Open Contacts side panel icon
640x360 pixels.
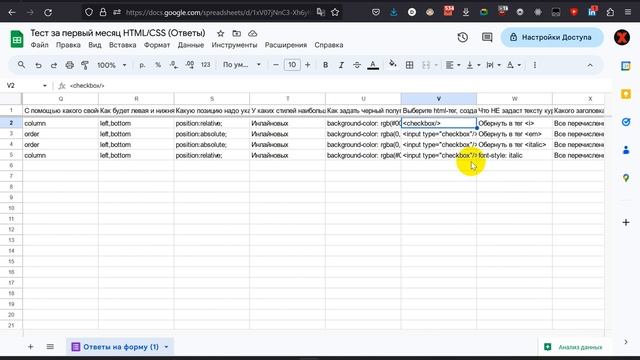(626, 150)
